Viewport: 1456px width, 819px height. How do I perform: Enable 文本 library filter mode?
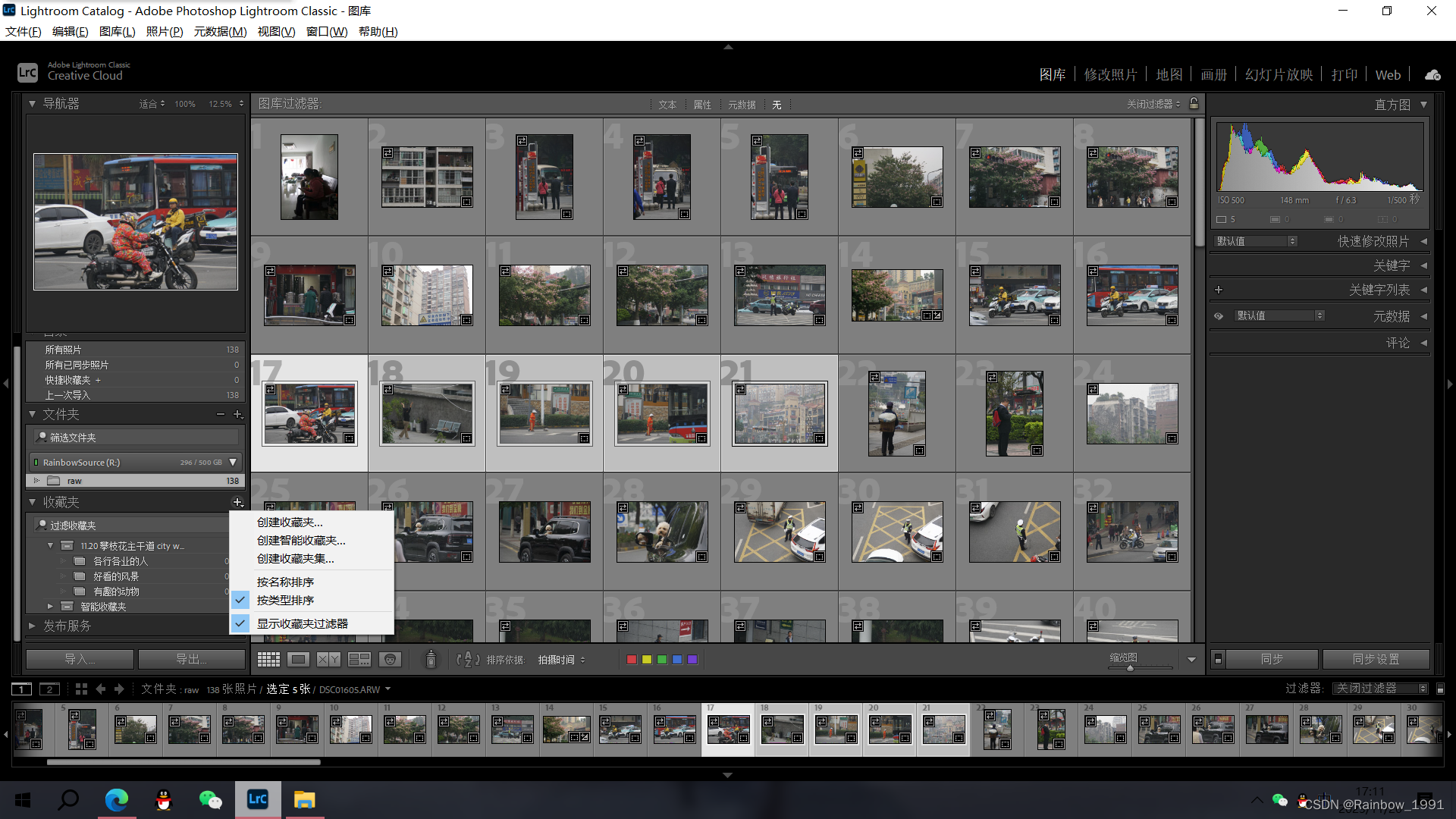667,105
